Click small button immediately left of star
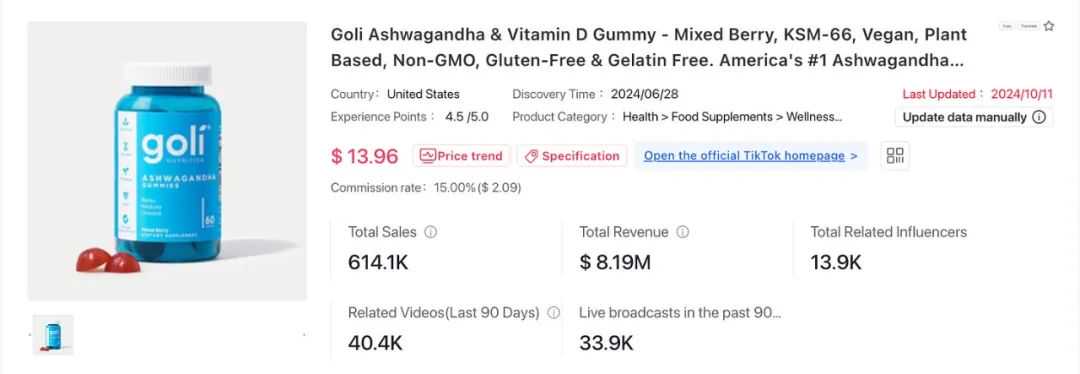Image resolution: width=1080 pixels, height=374 pixels. pyautogui.click(x=1028, y=26)
